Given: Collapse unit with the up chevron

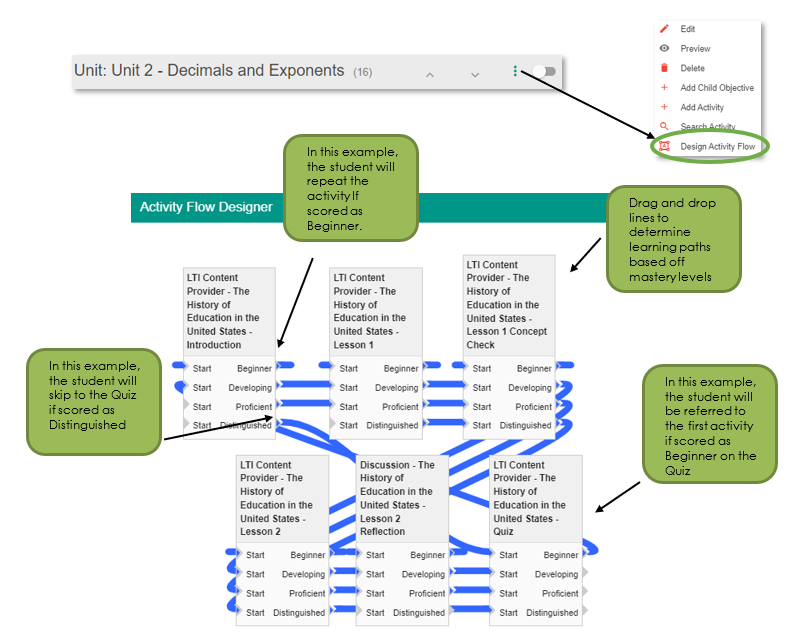Looking at the screenshot, I should tap(430, 74).
